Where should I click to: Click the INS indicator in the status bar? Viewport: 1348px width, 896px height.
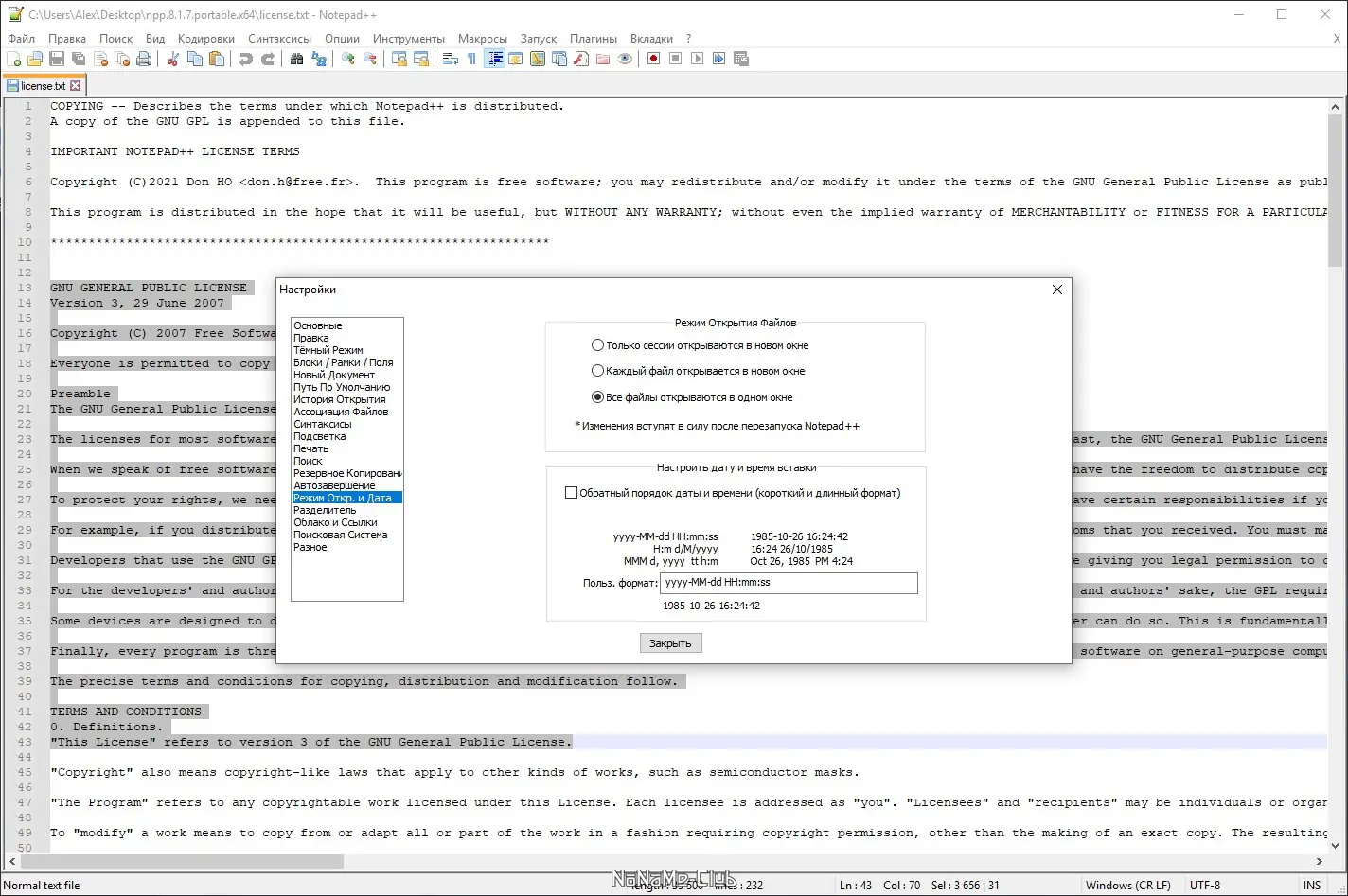point(1312,886)
